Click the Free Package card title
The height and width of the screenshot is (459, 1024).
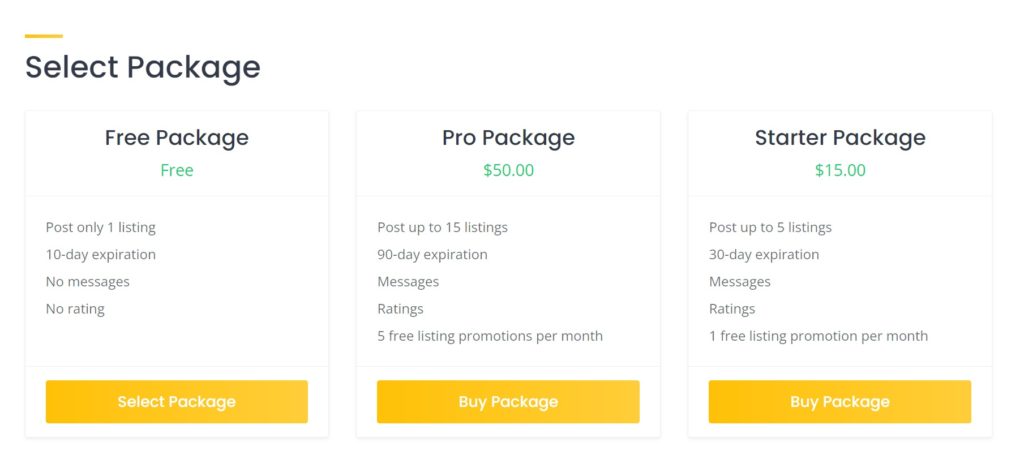tap(176, 138)
